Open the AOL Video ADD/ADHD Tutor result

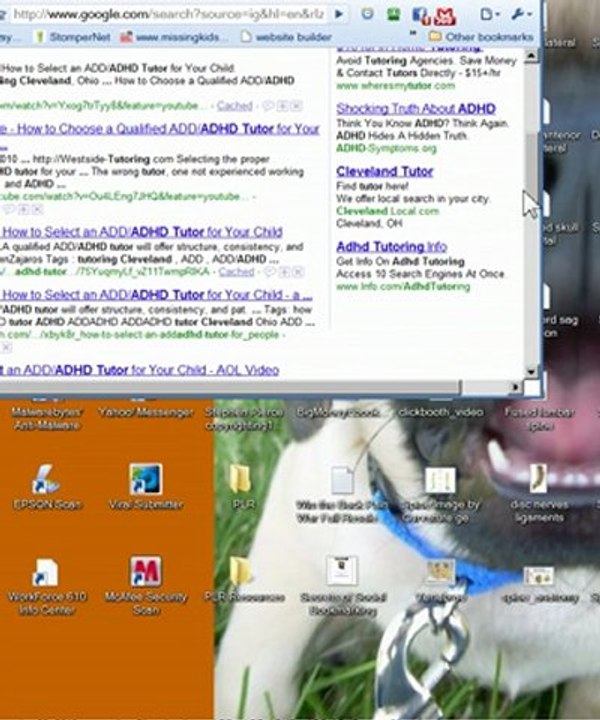(140, 370)
